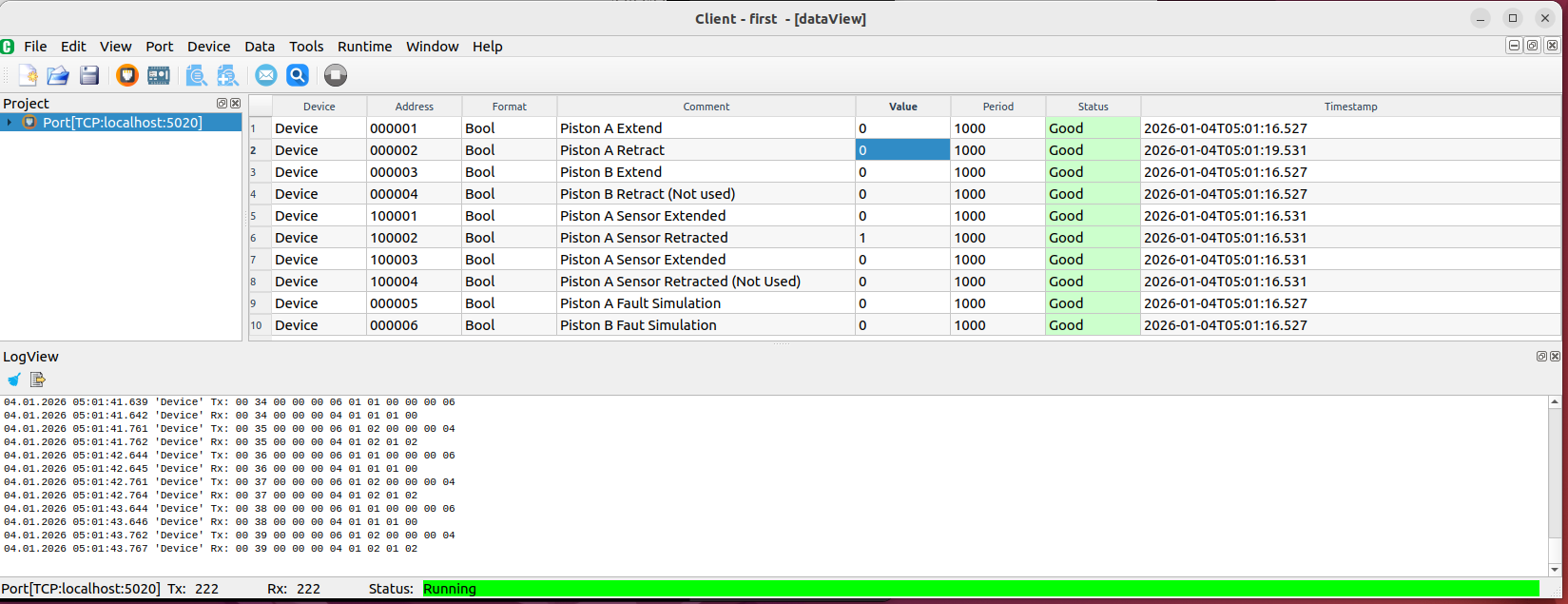The image size is (1568, 604).
Task: Click the Tx: 222 status bar counter
Action: tap(193, 589)
